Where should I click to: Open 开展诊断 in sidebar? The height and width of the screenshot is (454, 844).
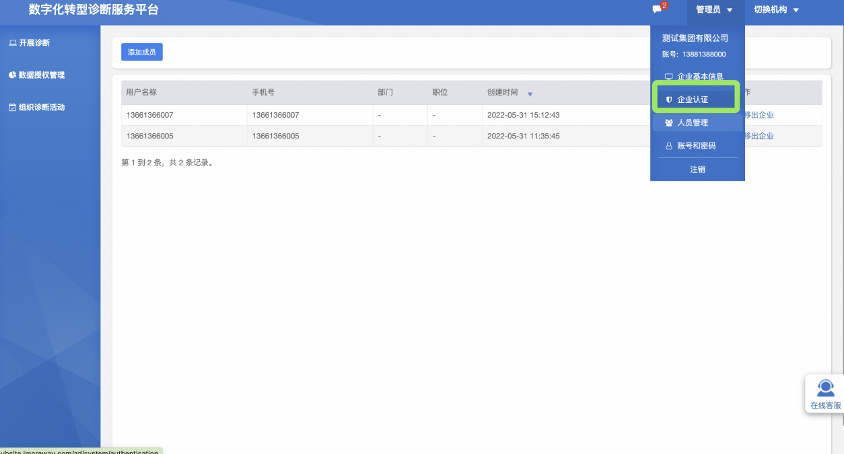[x=34, y=43]
